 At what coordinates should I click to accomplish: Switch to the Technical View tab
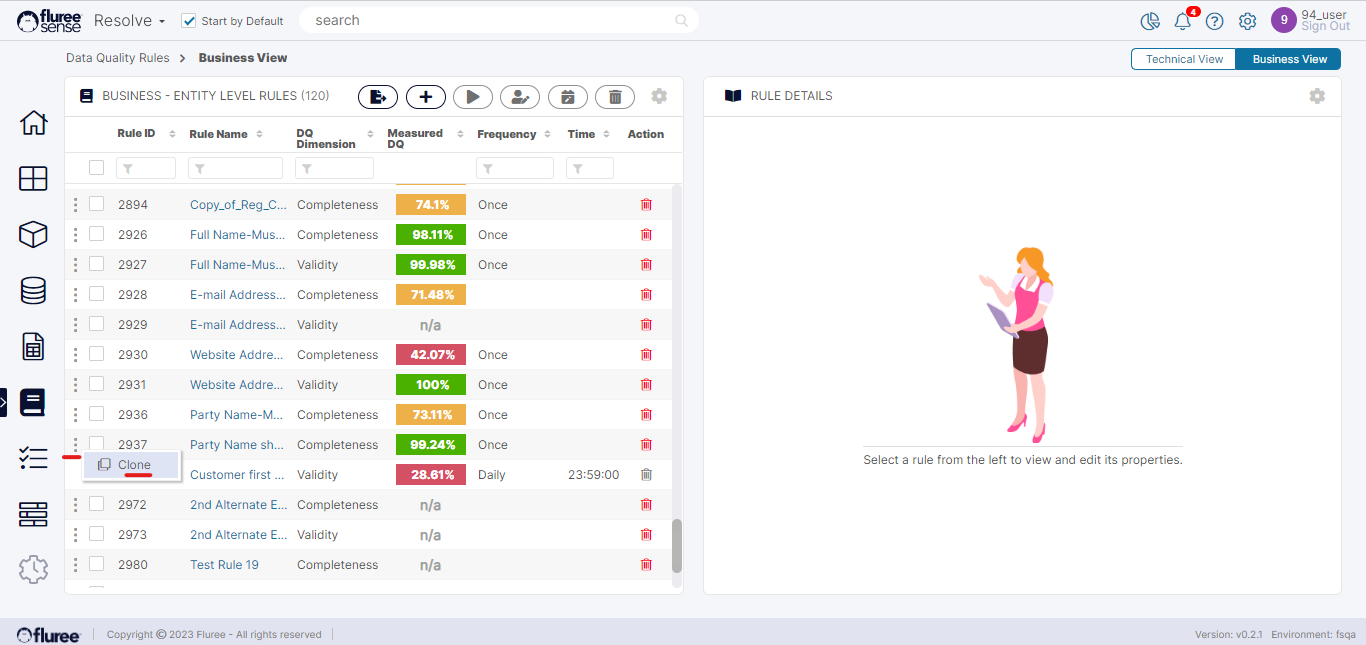[x=1183, y=59]
